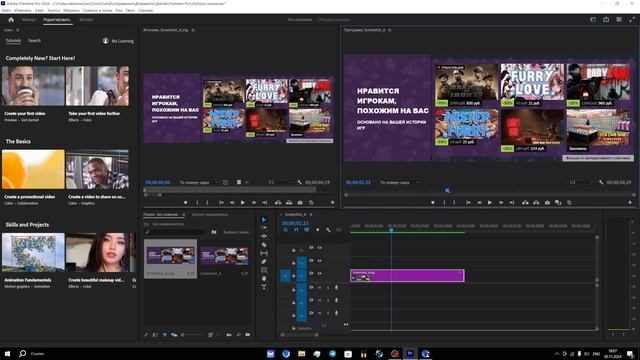Mute audio track A1
This screenshot has width=640, height=360.
coord(320,288)
